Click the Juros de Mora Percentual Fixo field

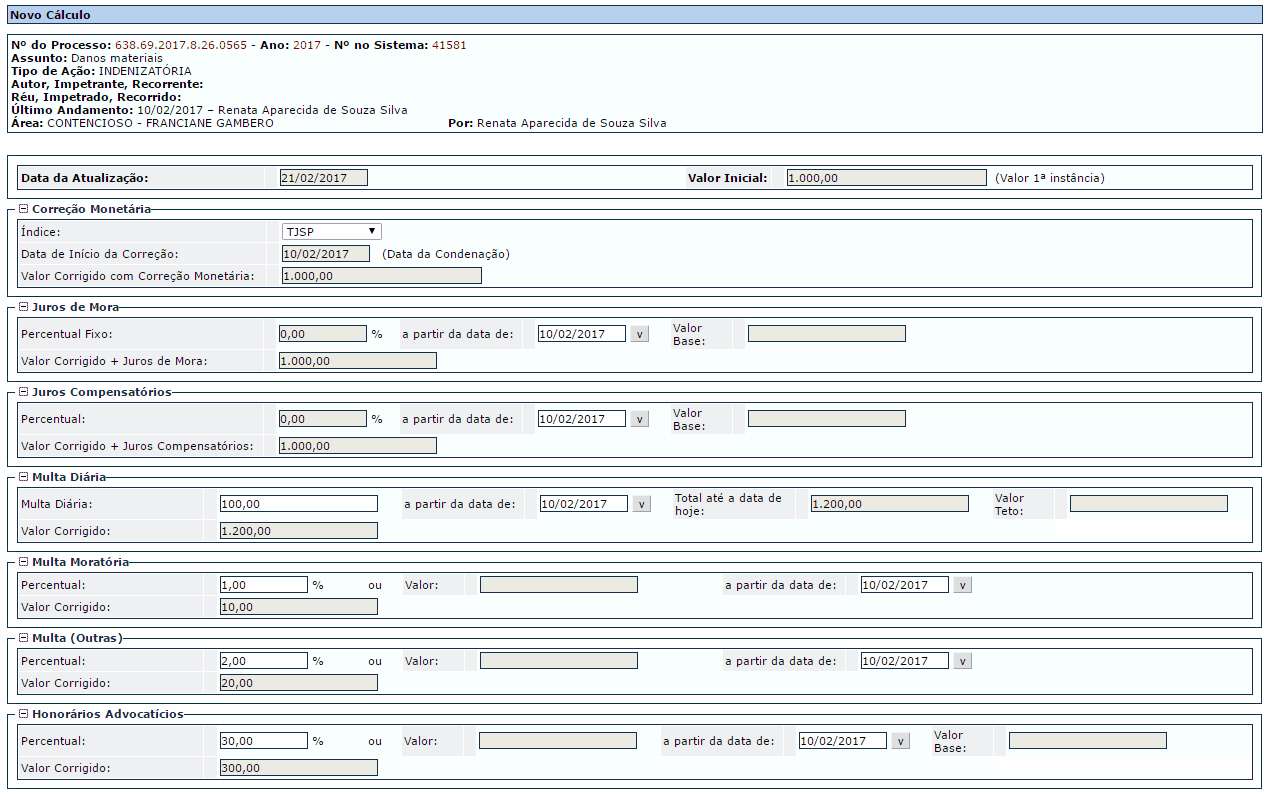[x=323, y=334]
